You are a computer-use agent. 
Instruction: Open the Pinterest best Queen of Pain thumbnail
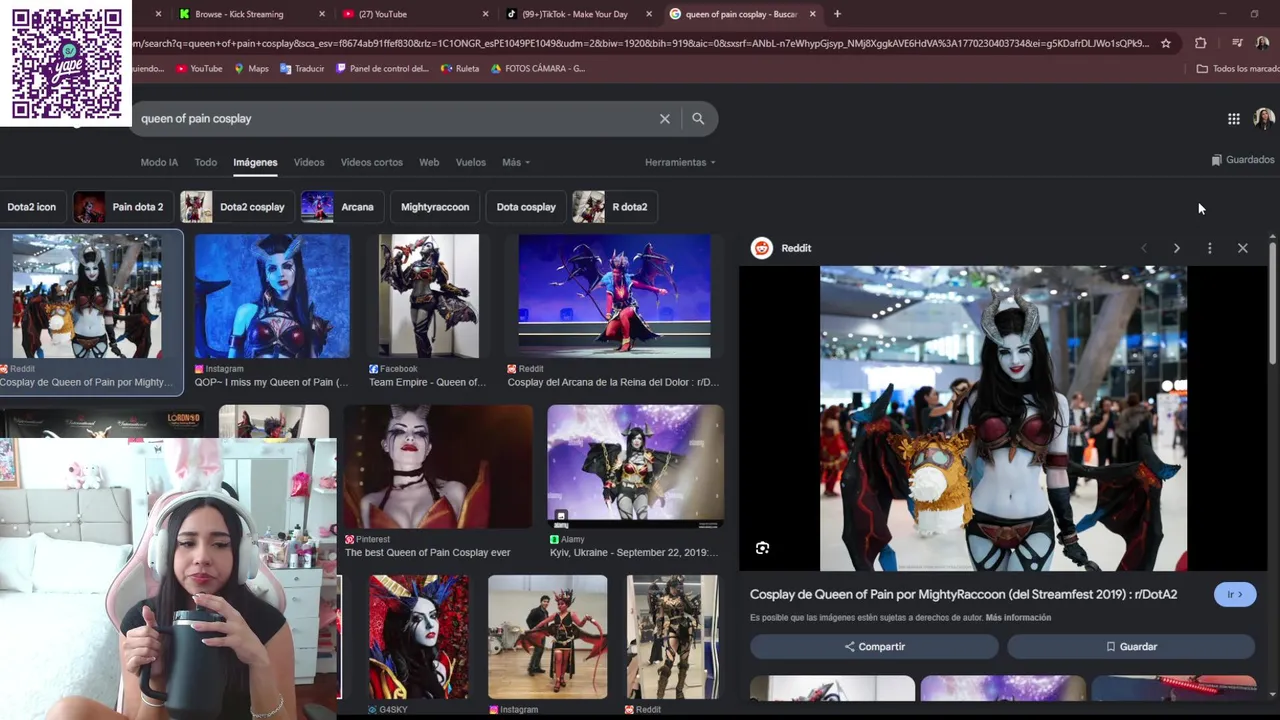coord(438,466)
